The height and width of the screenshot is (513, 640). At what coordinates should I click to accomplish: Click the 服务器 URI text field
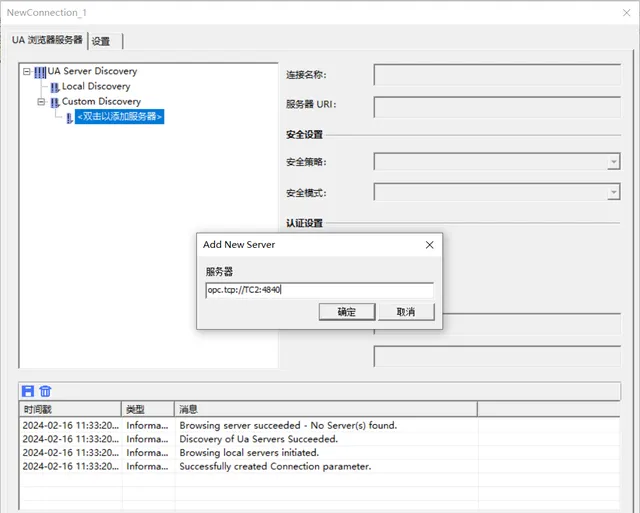pyautogui.click(x=497, y=107)
